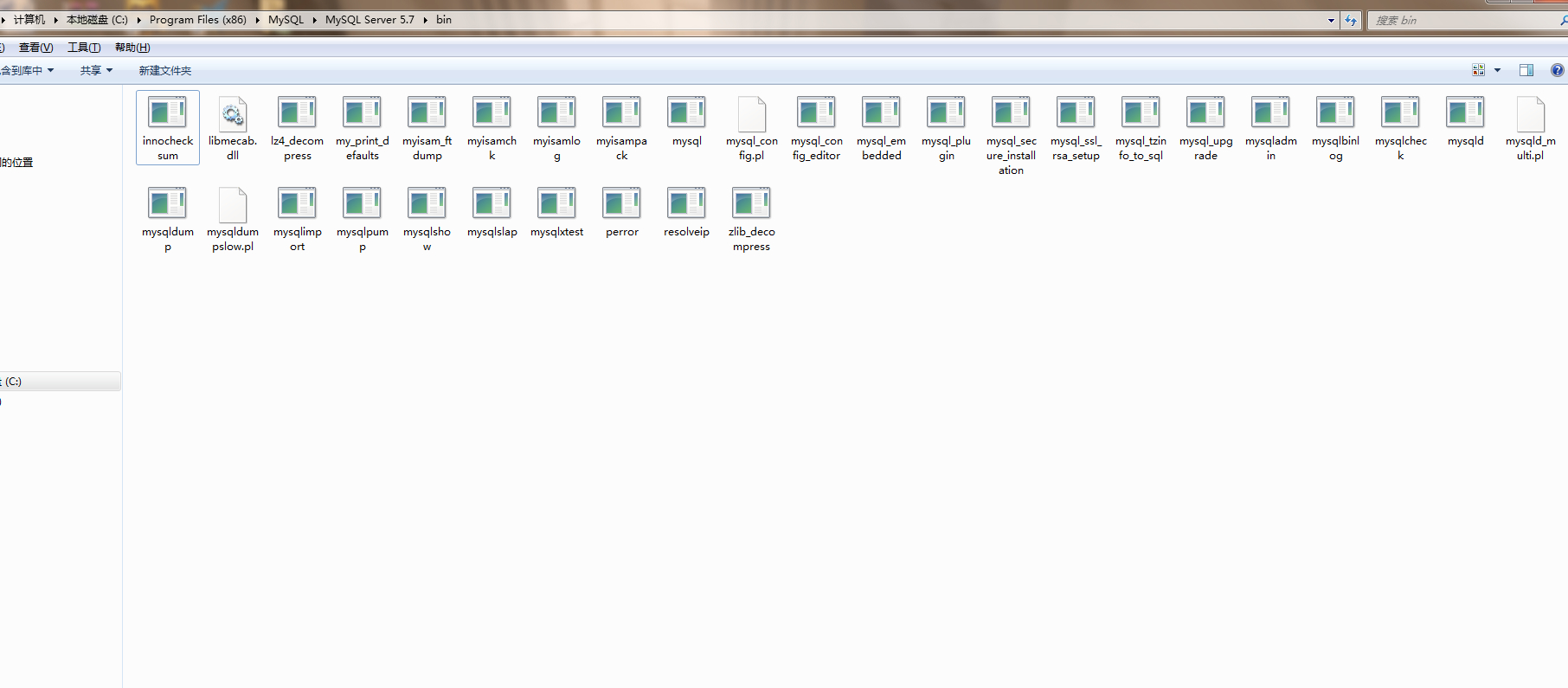Screen dimensions: 1568x688
Task: Open the 工具(T) menu
Action: pyautogui.click(x=84, y=48)
